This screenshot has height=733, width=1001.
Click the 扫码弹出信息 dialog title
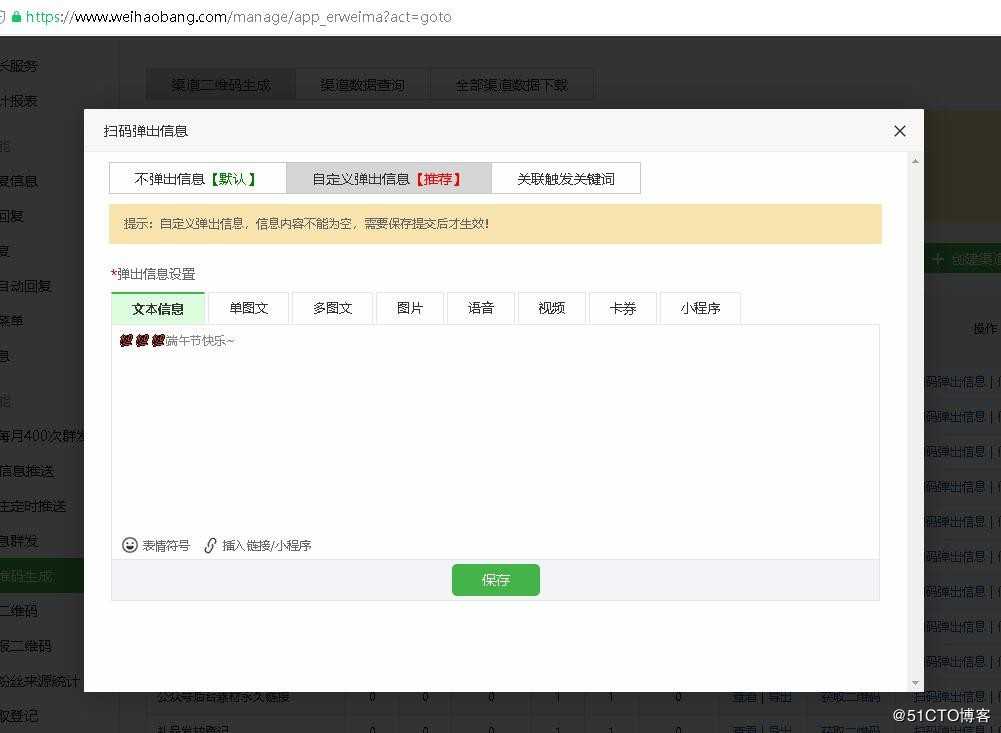click(x=146, y=131)
